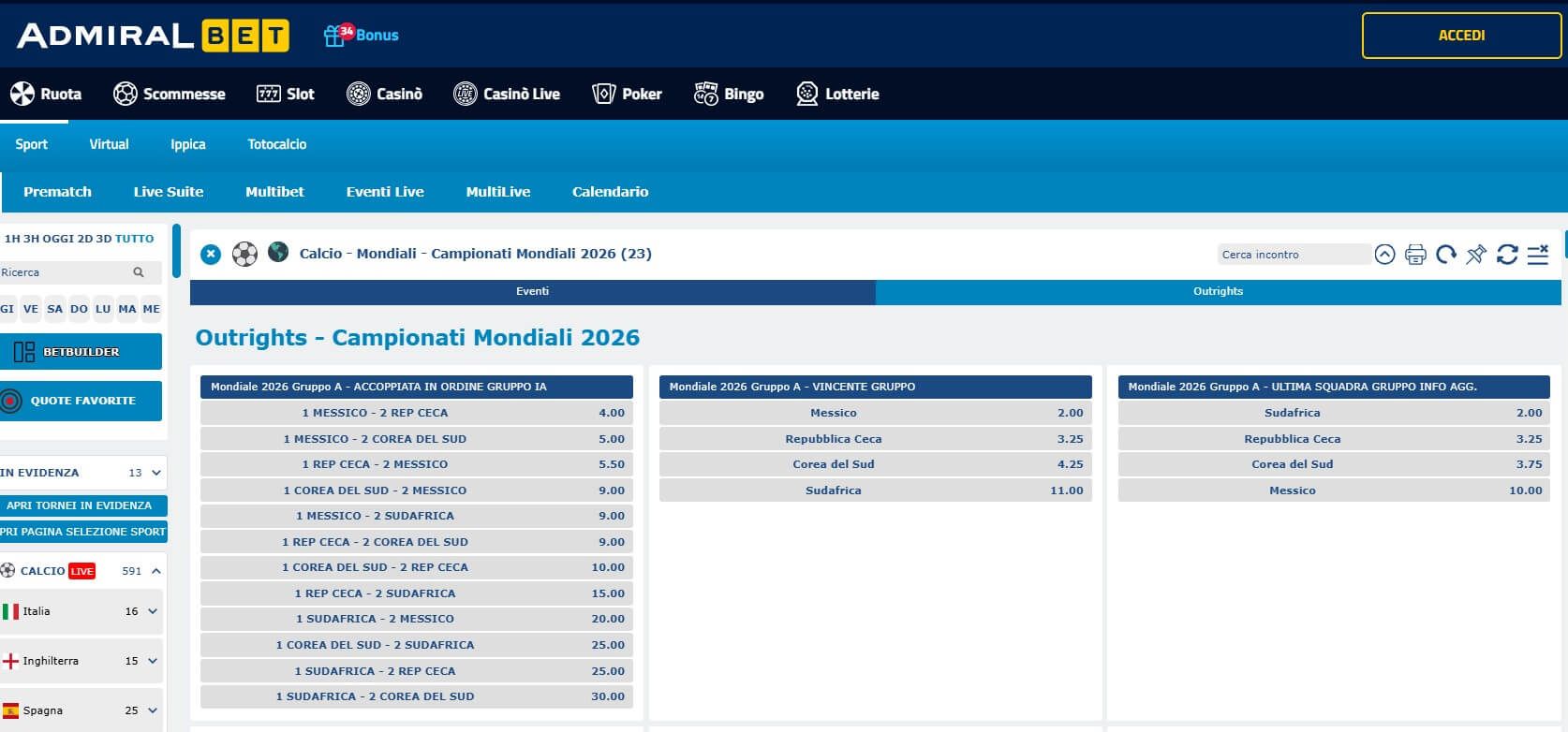The width and height of the screenshot is (1568, 732).
Task: Click the single curved reload arrow icon
Action: (x=1446, y=254)
